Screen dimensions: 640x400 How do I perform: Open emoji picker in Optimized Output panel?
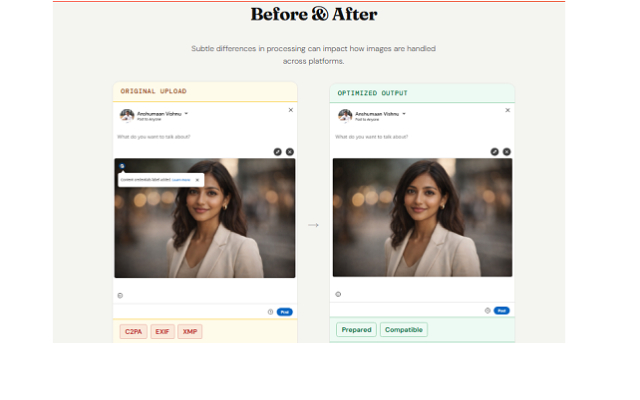338,294
